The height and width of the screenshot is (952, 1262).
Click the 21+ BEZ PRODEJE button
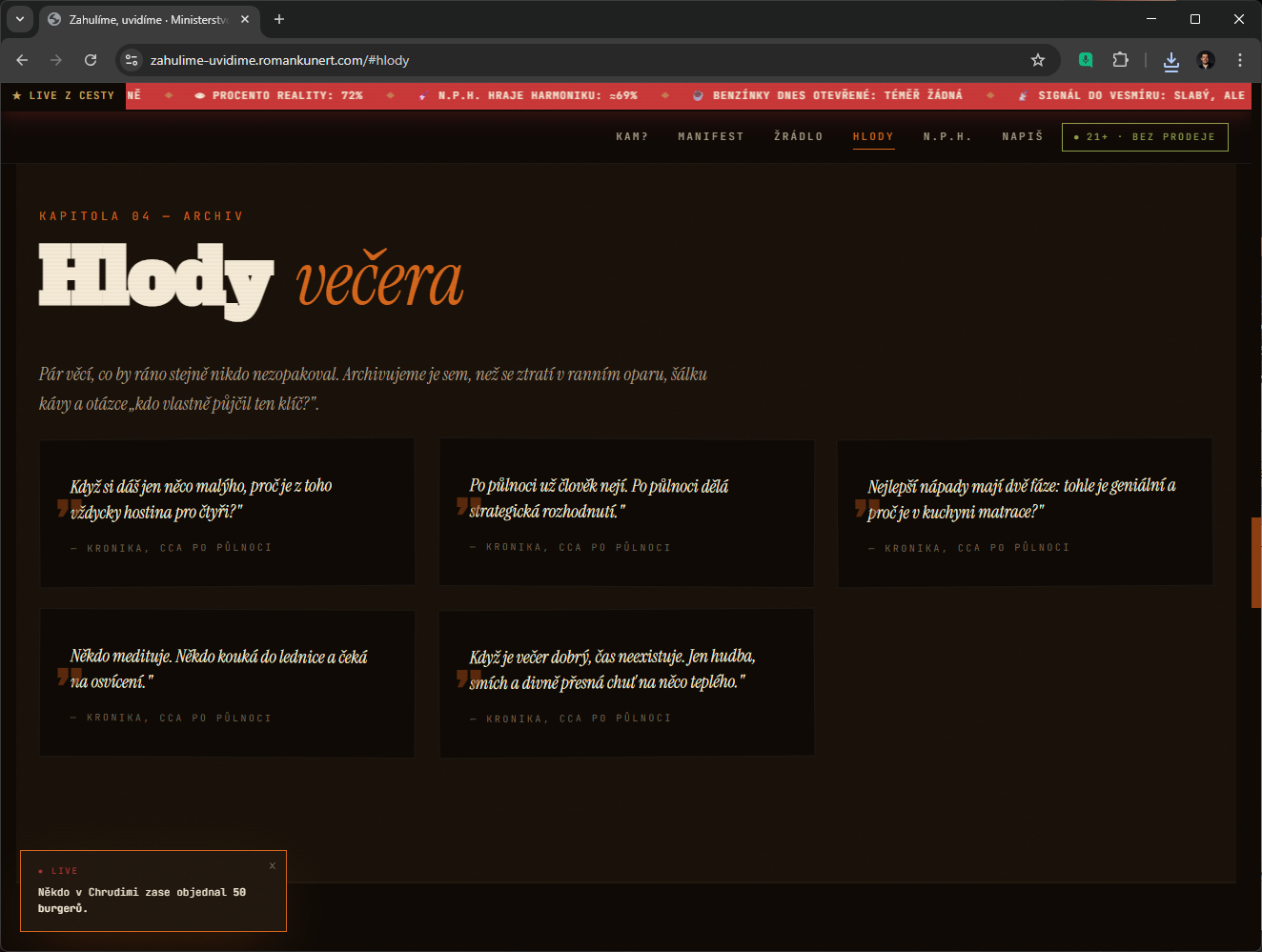pyautogui.click(x=1145, y=137)
